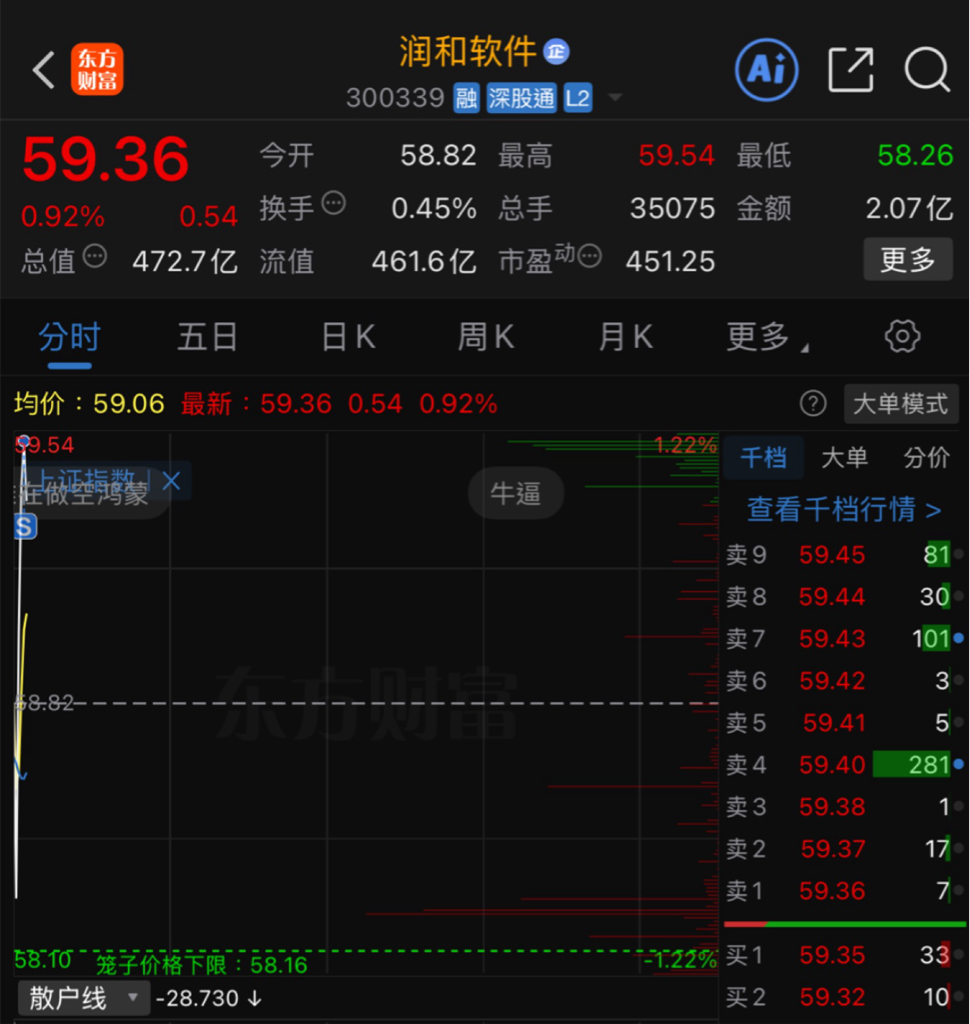Tap the 总手 35075 value
The height and width of the screenshot is (1024, 970).
[672, 209]
